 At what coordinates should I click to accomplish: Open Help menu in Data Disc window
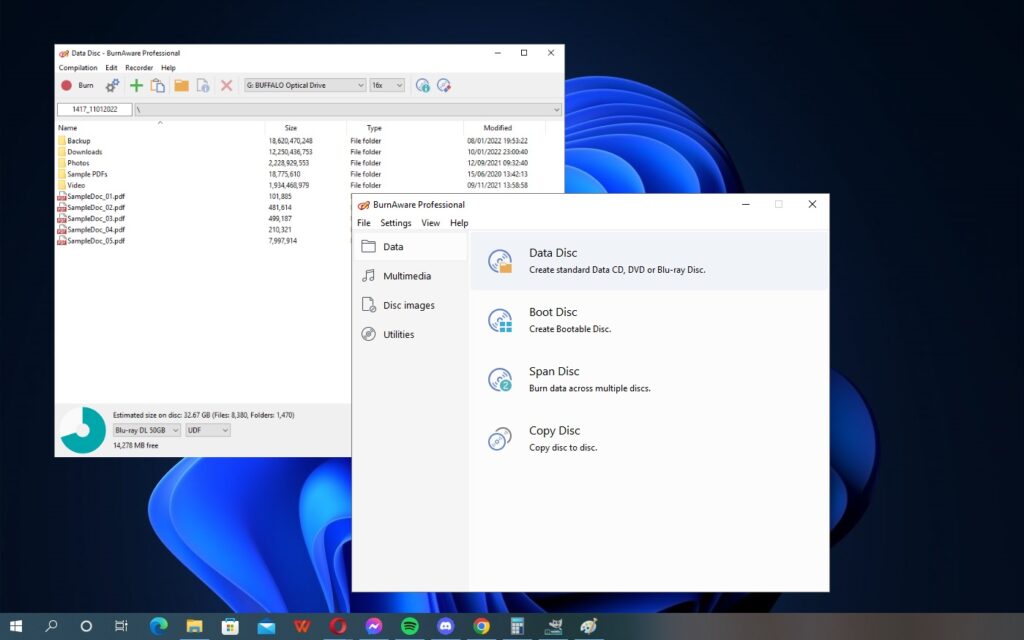[168, 67]
